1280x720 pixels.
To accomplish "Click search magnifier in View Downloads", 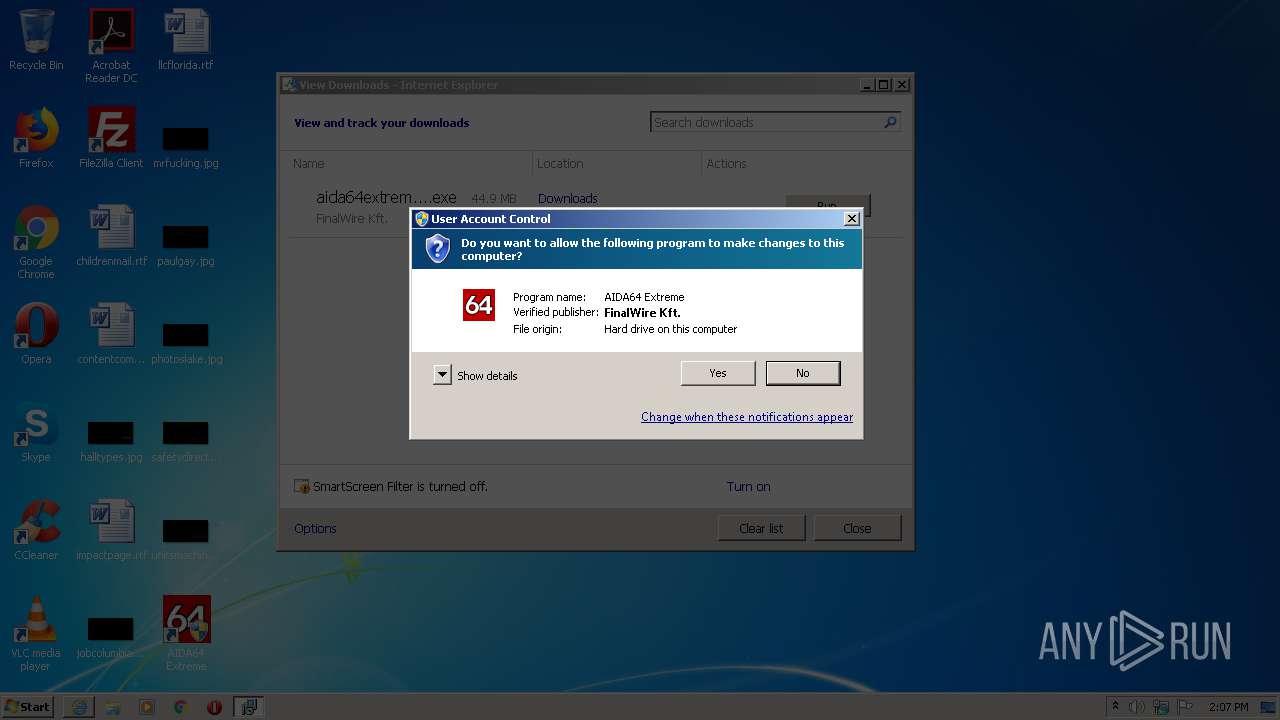I will point(890,122).
